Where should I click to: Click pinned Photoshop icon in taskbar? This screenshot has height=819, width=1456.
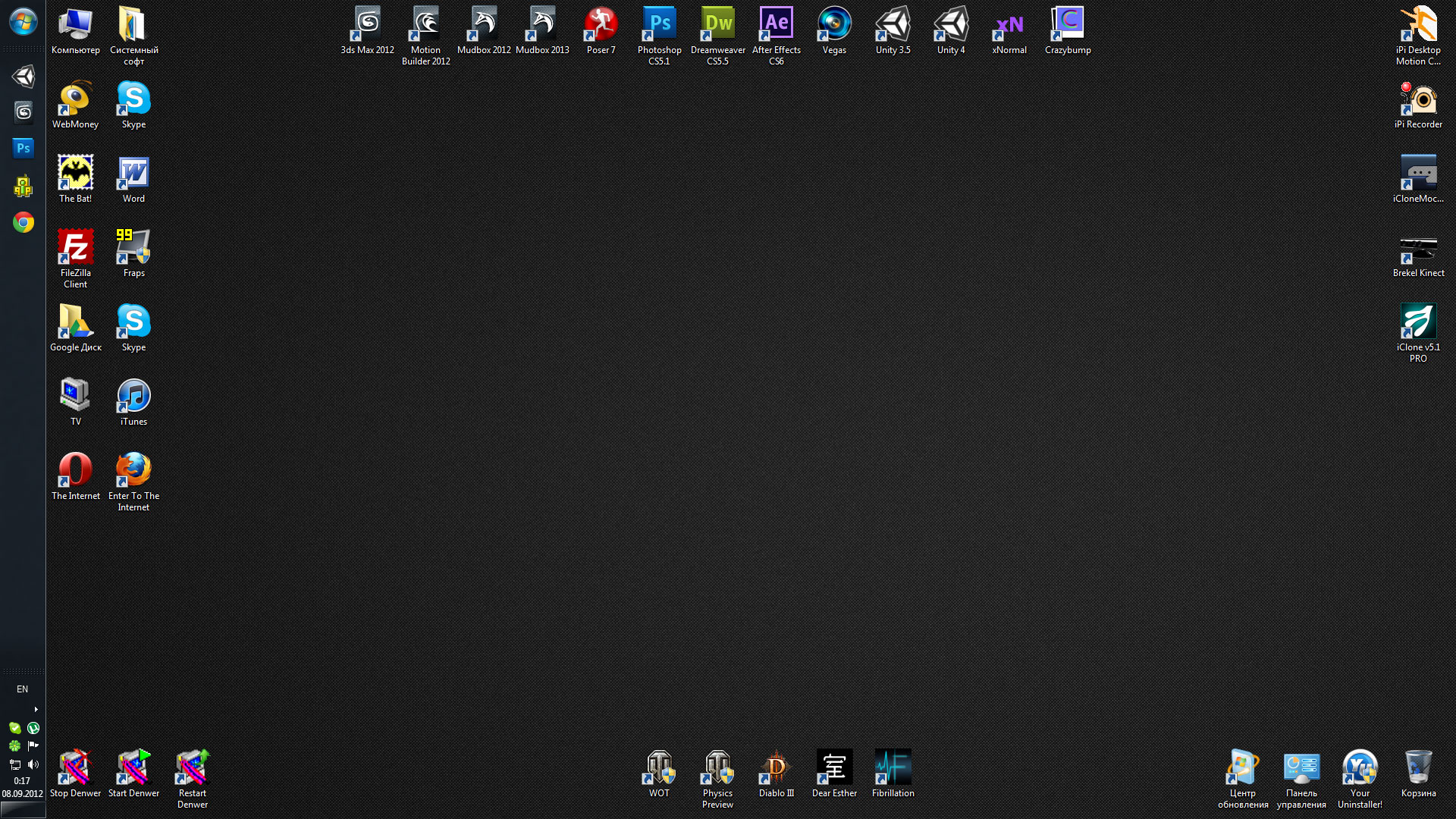(x=23, y=149)
